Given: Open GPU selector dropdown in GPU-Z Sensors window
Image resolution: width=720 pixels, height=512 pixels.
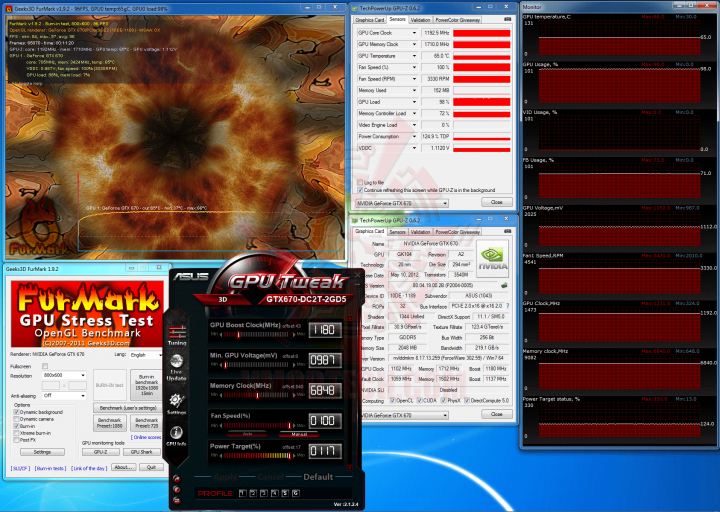Looking at the screenshot, I should (402, 203).
